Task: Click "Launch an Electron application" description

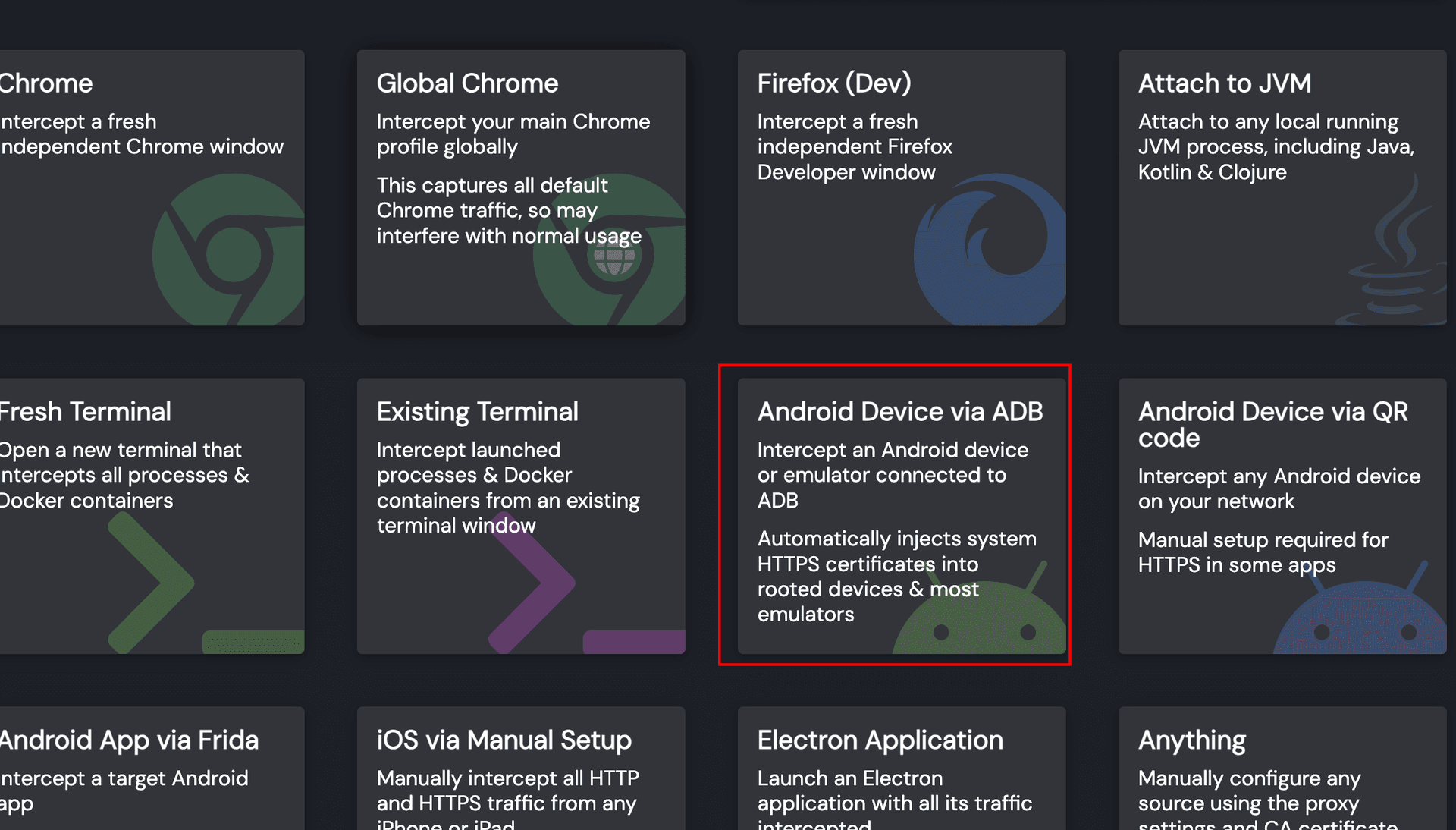Action: coord(895,799)
